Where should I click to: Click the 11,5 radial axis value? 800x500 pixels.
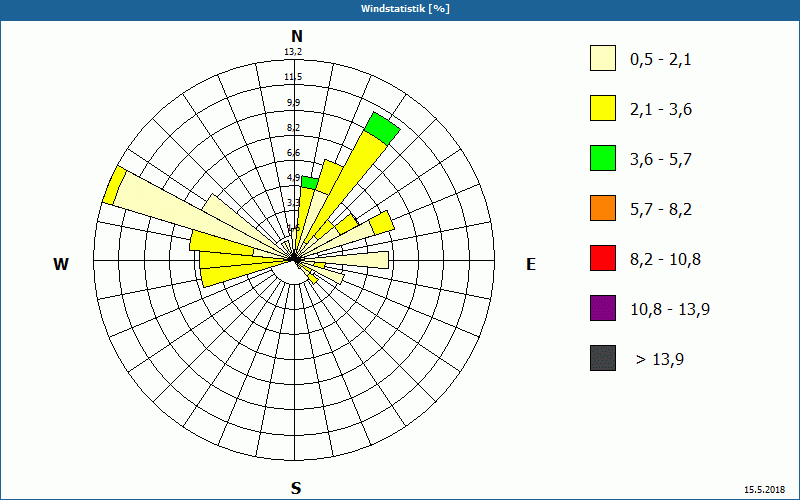(293, 77)
